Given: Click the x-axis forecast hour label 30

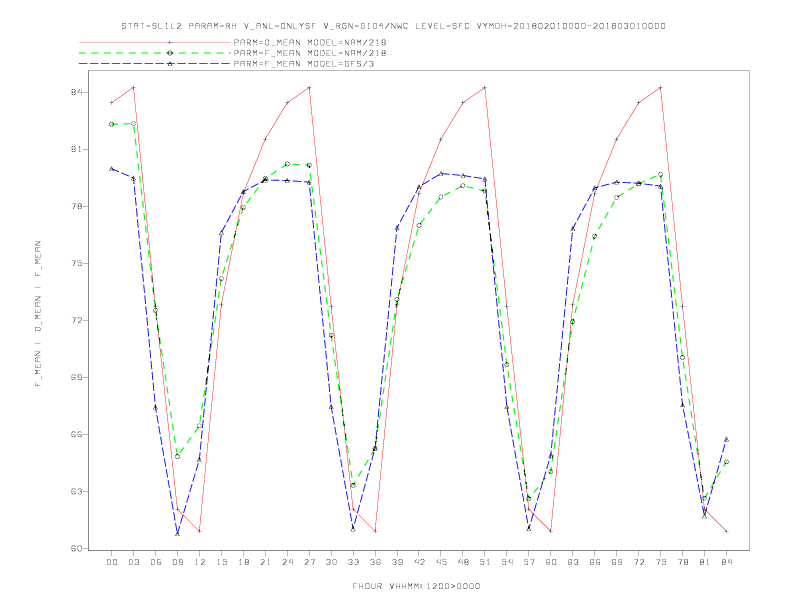Looking at the screenshot, I should 331,562.
